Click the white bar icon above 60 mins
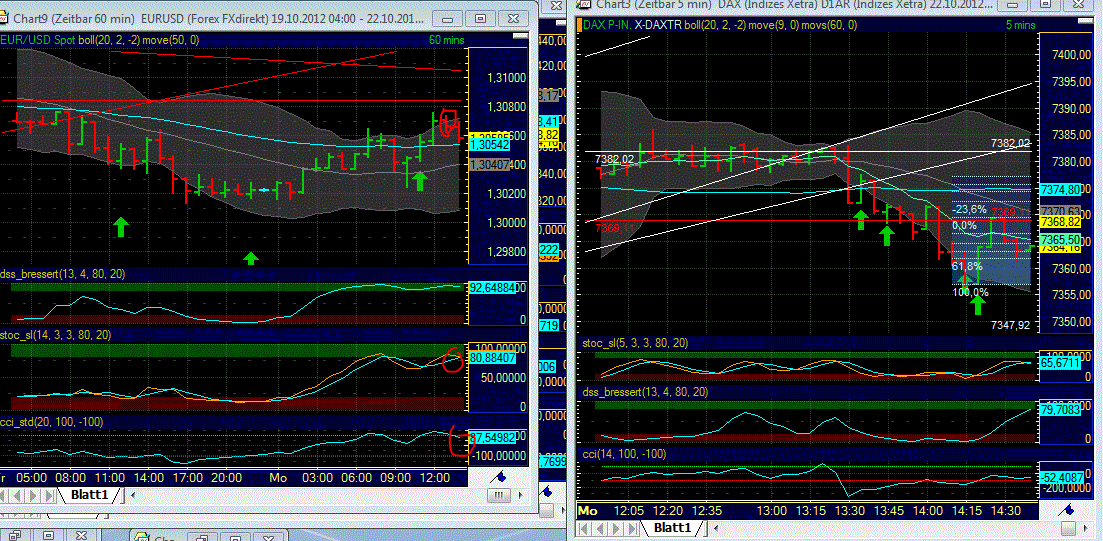This screenshot has height=541, width=1103. point(520,36)
